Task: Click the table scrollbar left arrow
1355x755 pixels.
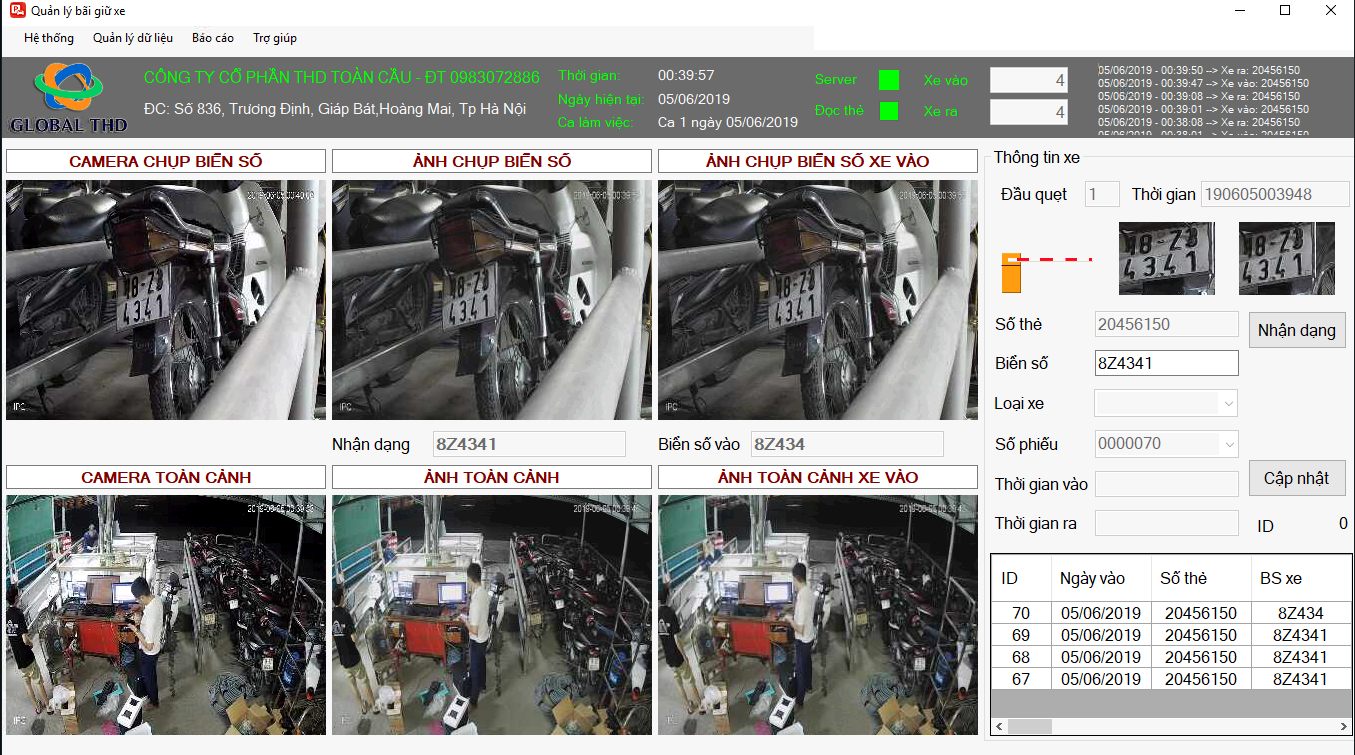Action: tap(999, 726)
